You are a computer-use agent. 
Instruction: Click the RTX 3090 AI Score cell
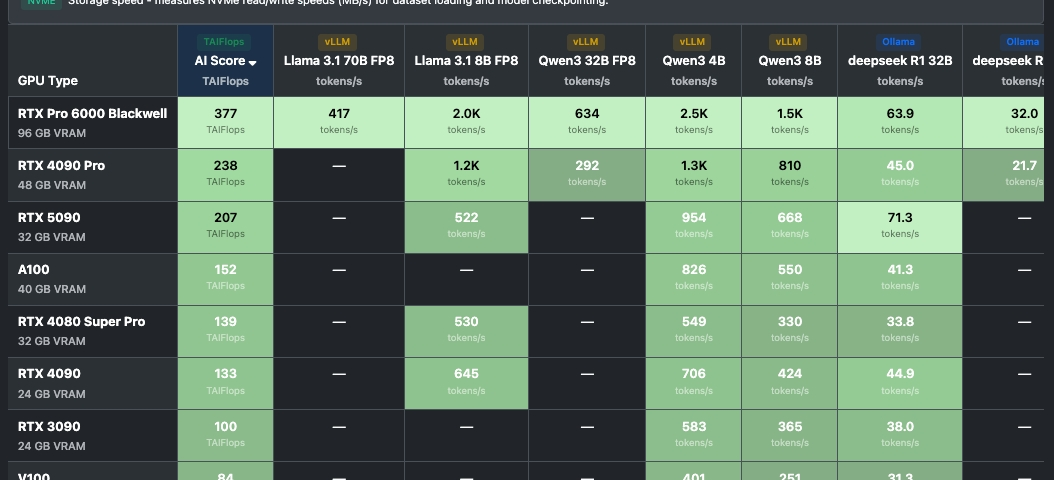(225, 433)
